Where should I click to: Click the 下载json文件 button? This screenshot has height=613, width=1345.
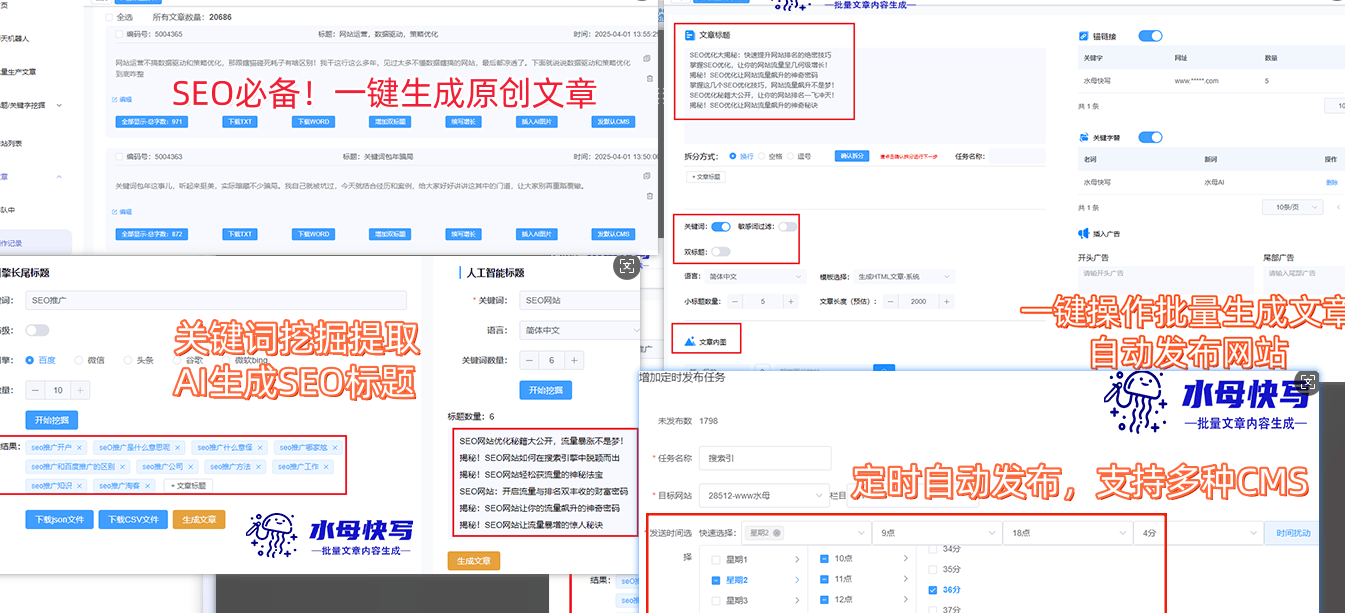(x=60, y=519)
